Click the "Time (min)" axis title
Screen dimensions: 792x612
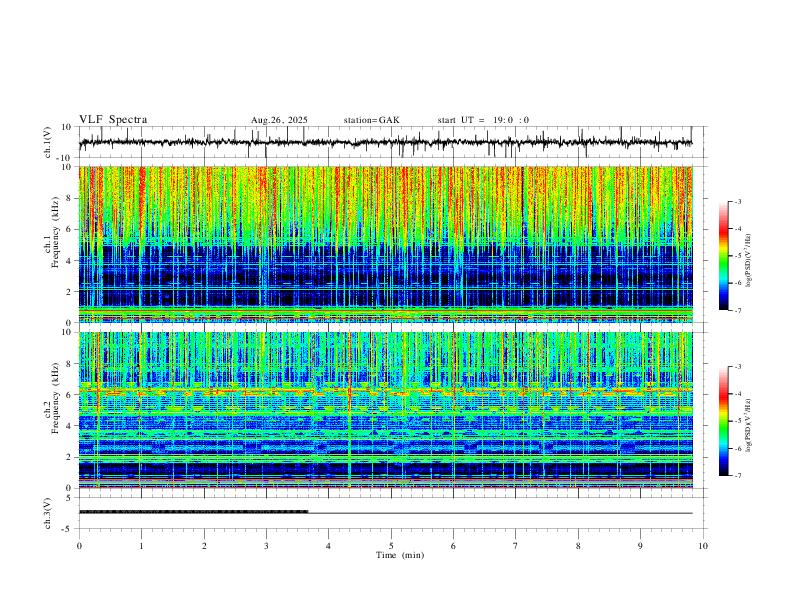[400, 555]
